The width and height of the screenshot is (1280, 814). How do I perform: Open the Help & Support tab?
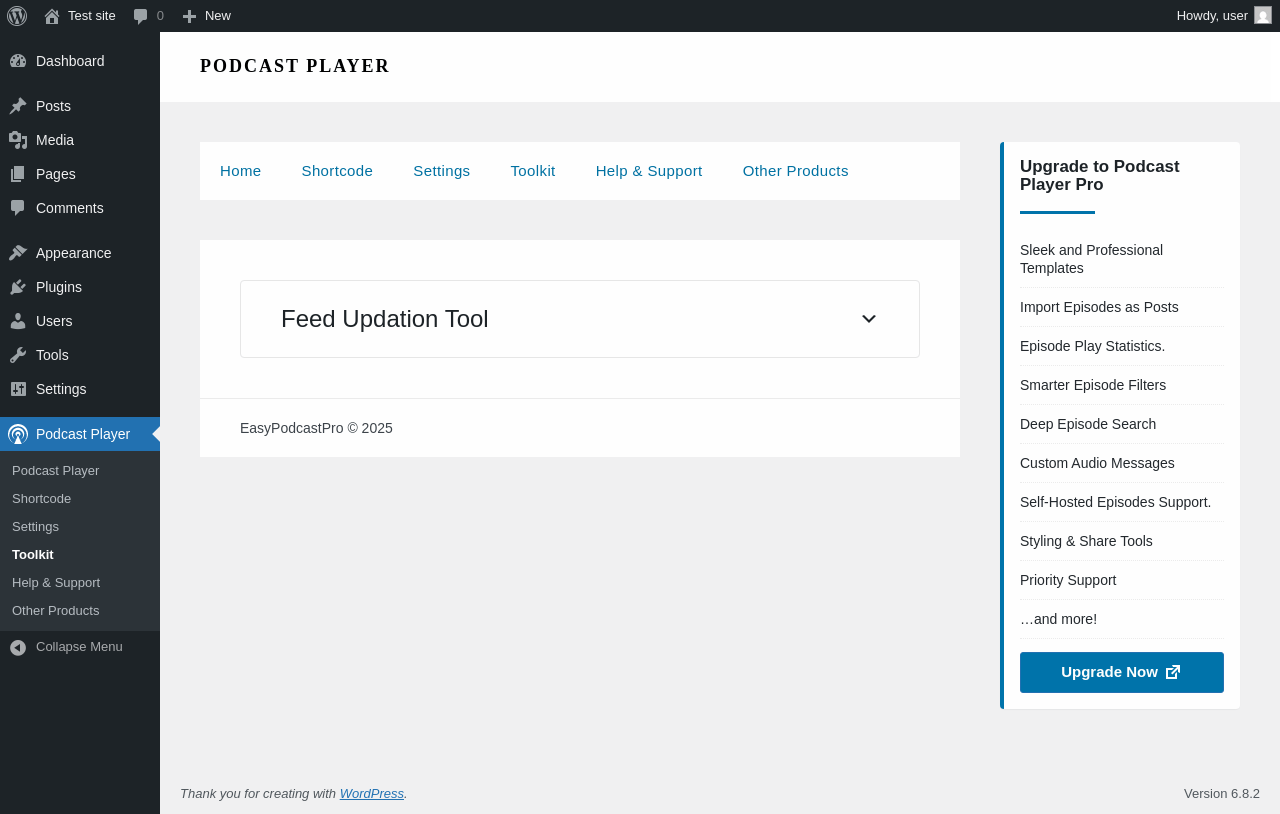649,171
